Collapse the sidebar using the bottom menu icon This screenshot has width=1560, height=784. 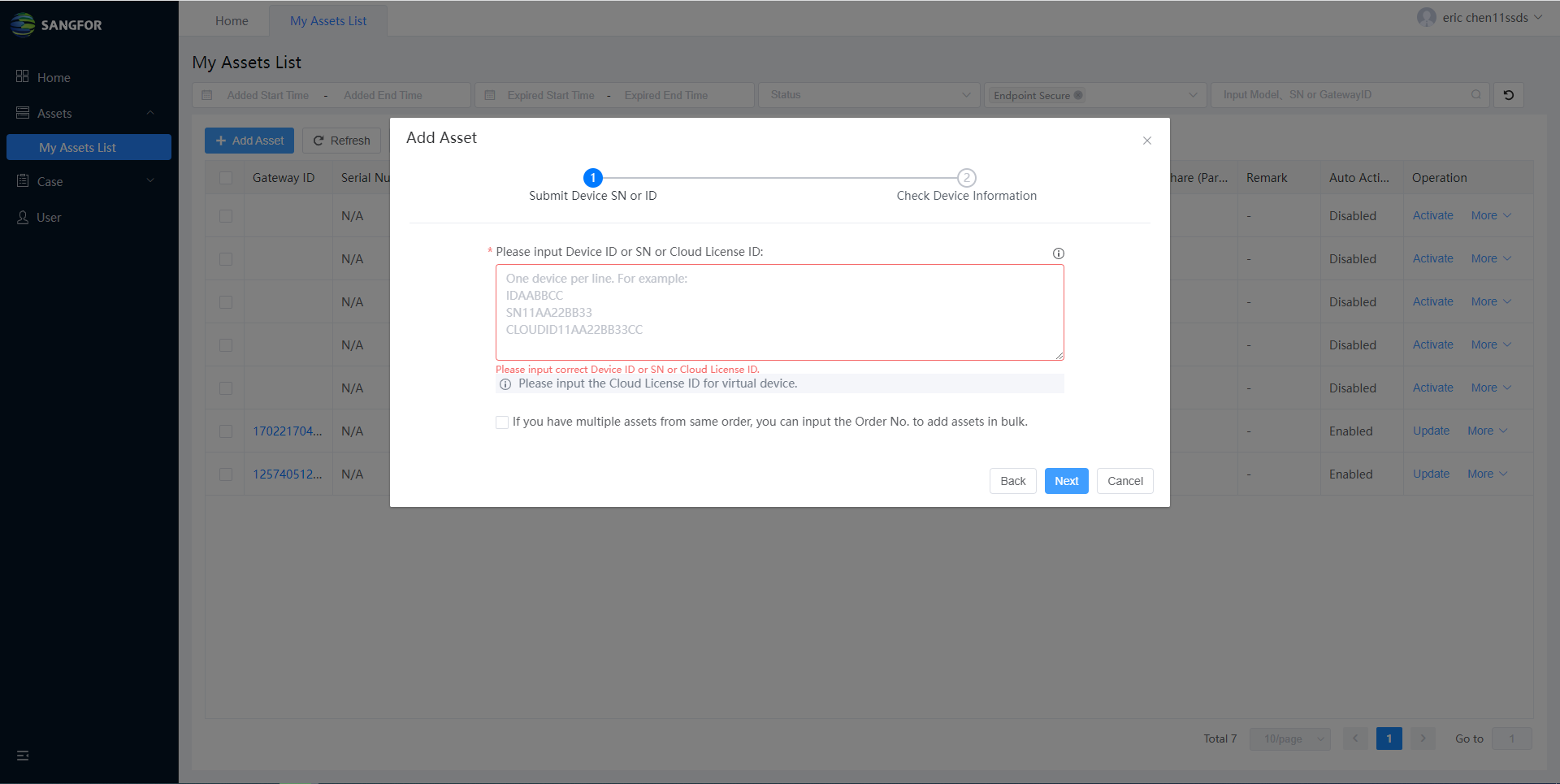tap(23, 756)
